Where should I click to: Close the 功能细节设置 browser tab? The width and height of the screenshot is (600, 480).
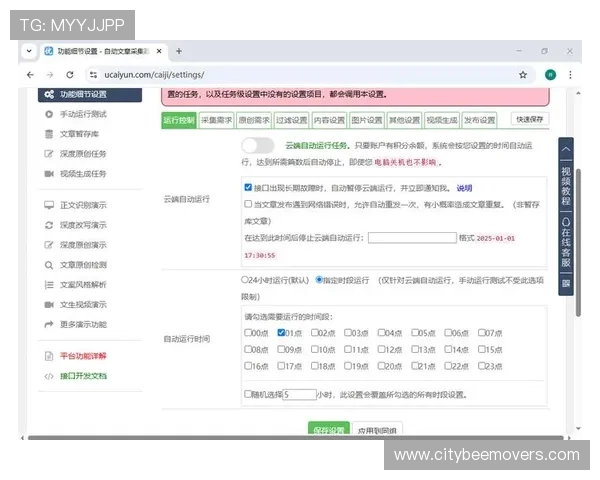point(159,51)
